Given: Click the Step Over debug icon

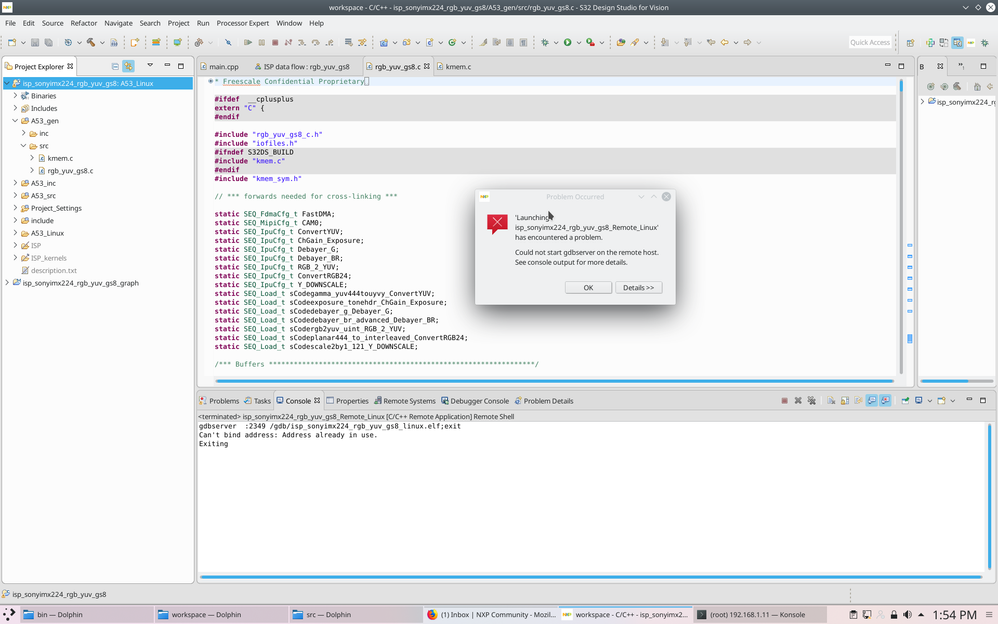Looking at the screenshot, I should [315, 43].
